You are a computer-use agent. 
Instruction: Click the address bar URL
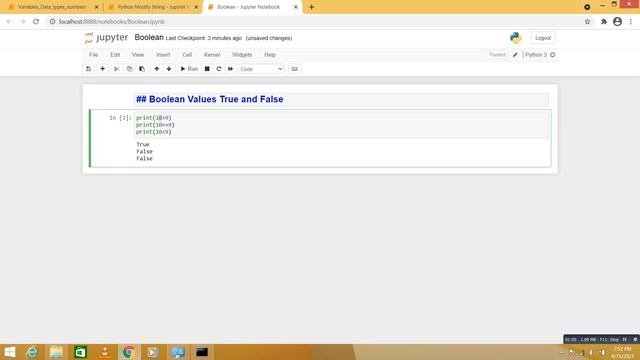pyautogui.click(x=112, y=22)
